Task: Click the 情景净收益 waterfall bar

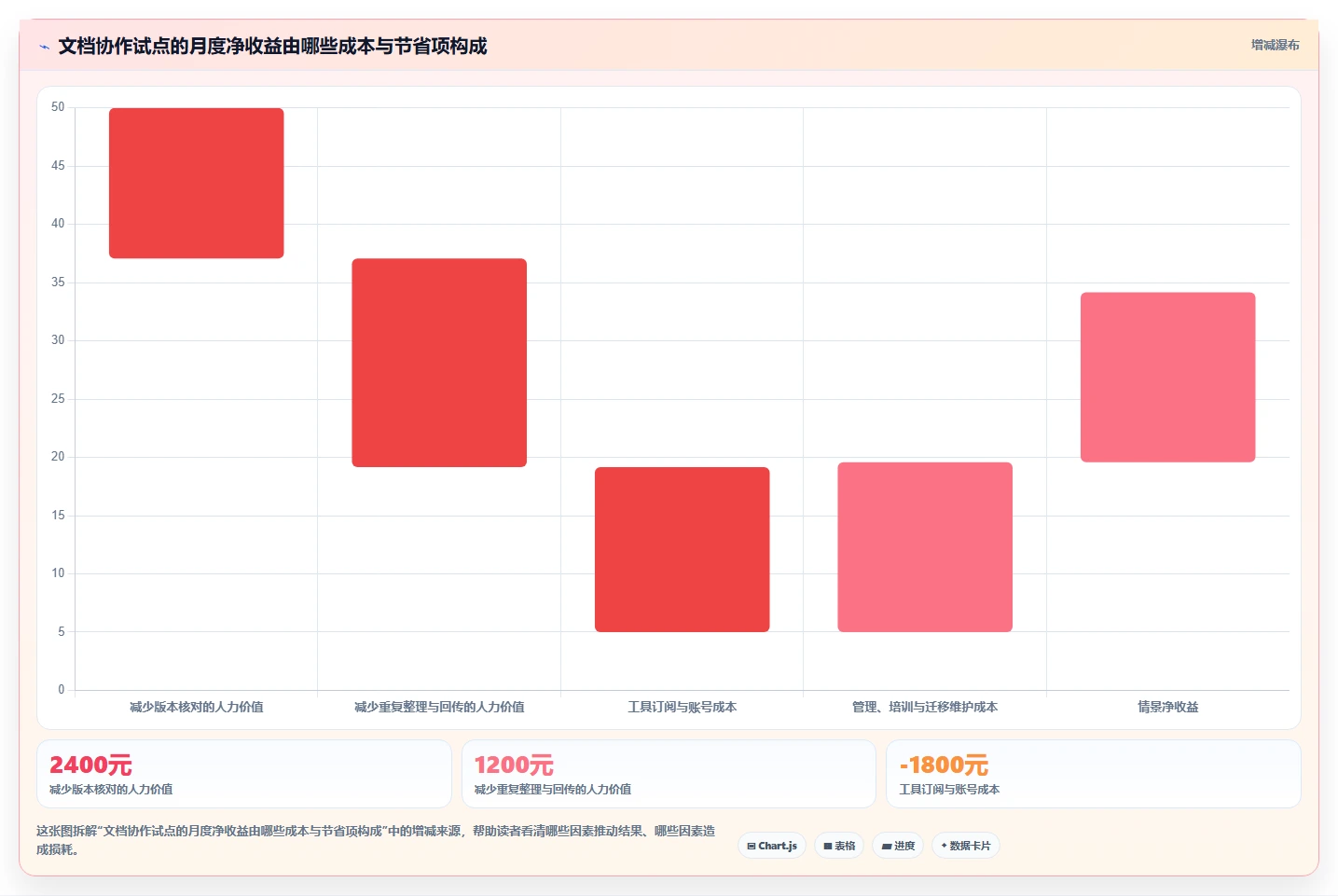Action: point(1168,378)
